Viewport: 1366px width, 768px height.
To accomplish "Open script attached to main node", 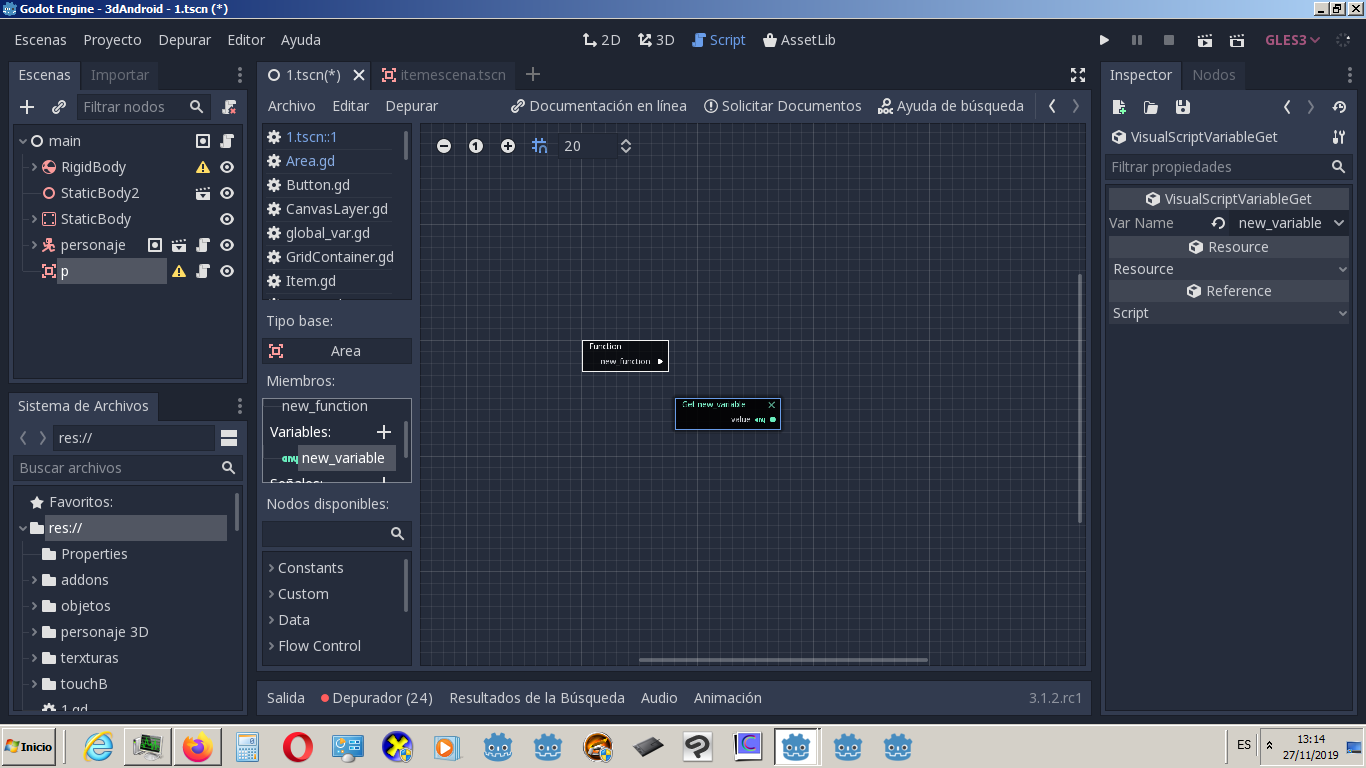I will pyautogui.click(x=227, y=141).
